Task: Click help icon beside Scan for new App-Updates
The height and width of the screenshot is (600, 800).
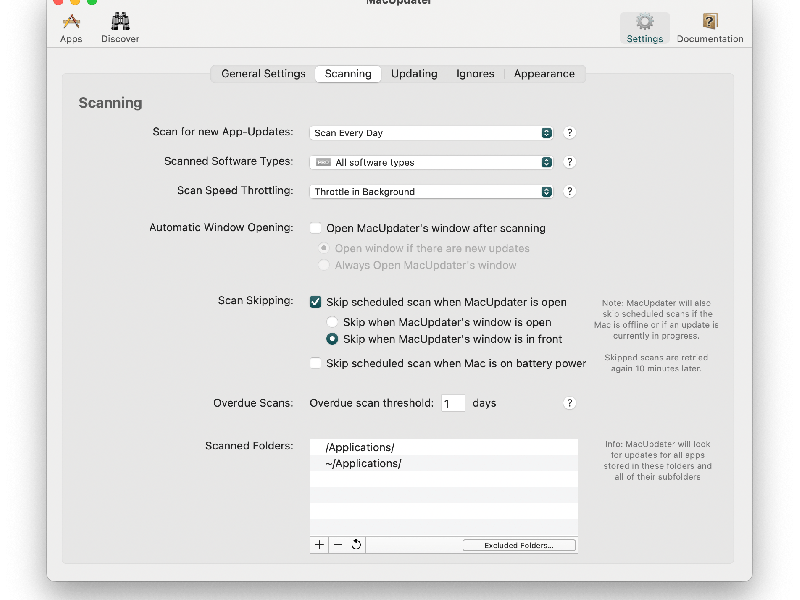Action: point(569,133)
